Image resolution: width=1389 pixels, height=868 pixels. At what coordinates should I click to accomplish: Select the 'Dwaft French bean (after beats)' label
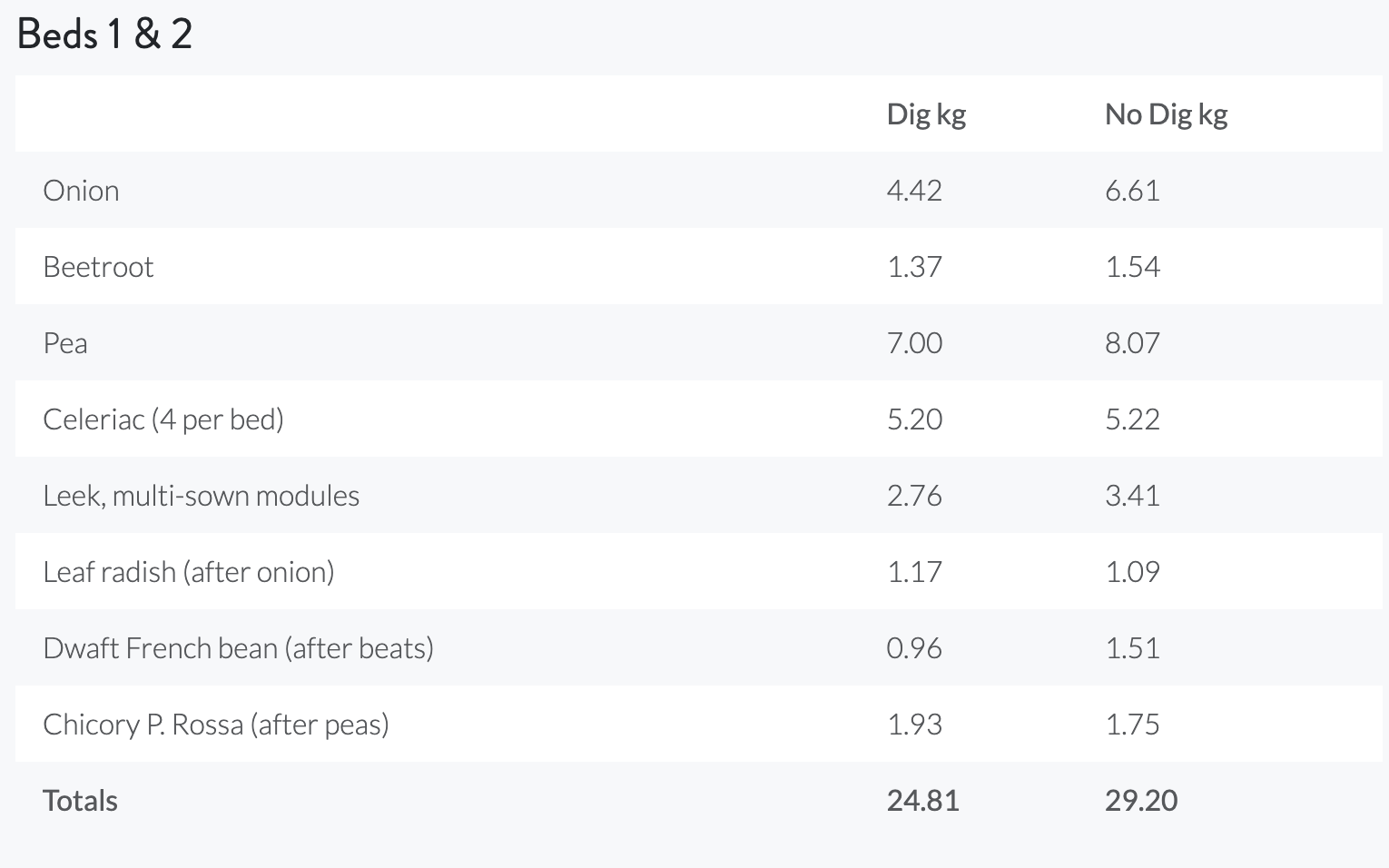(x=238, y=648)
